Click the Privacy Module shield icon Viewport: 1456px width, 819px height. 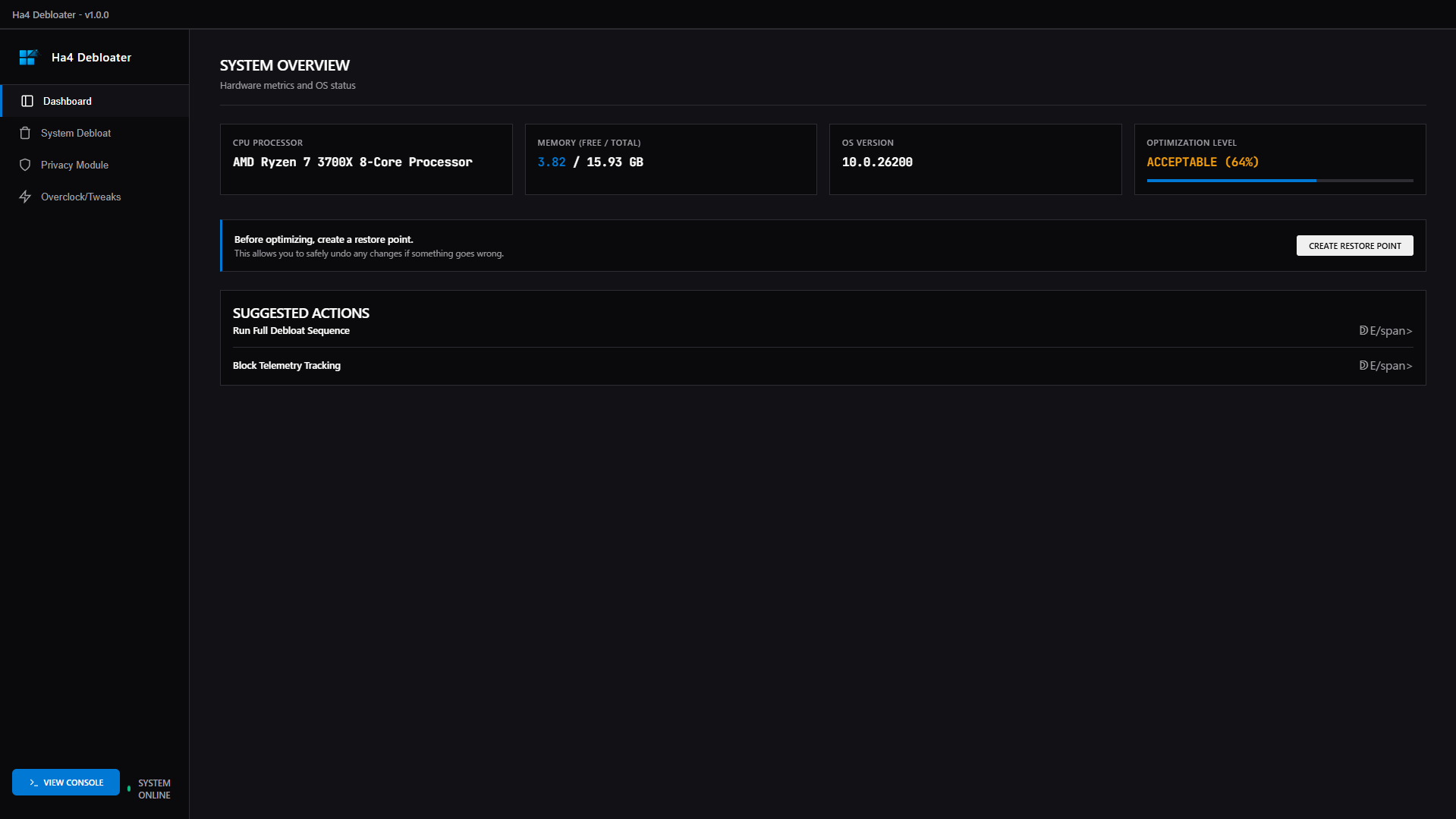[25, 165]
